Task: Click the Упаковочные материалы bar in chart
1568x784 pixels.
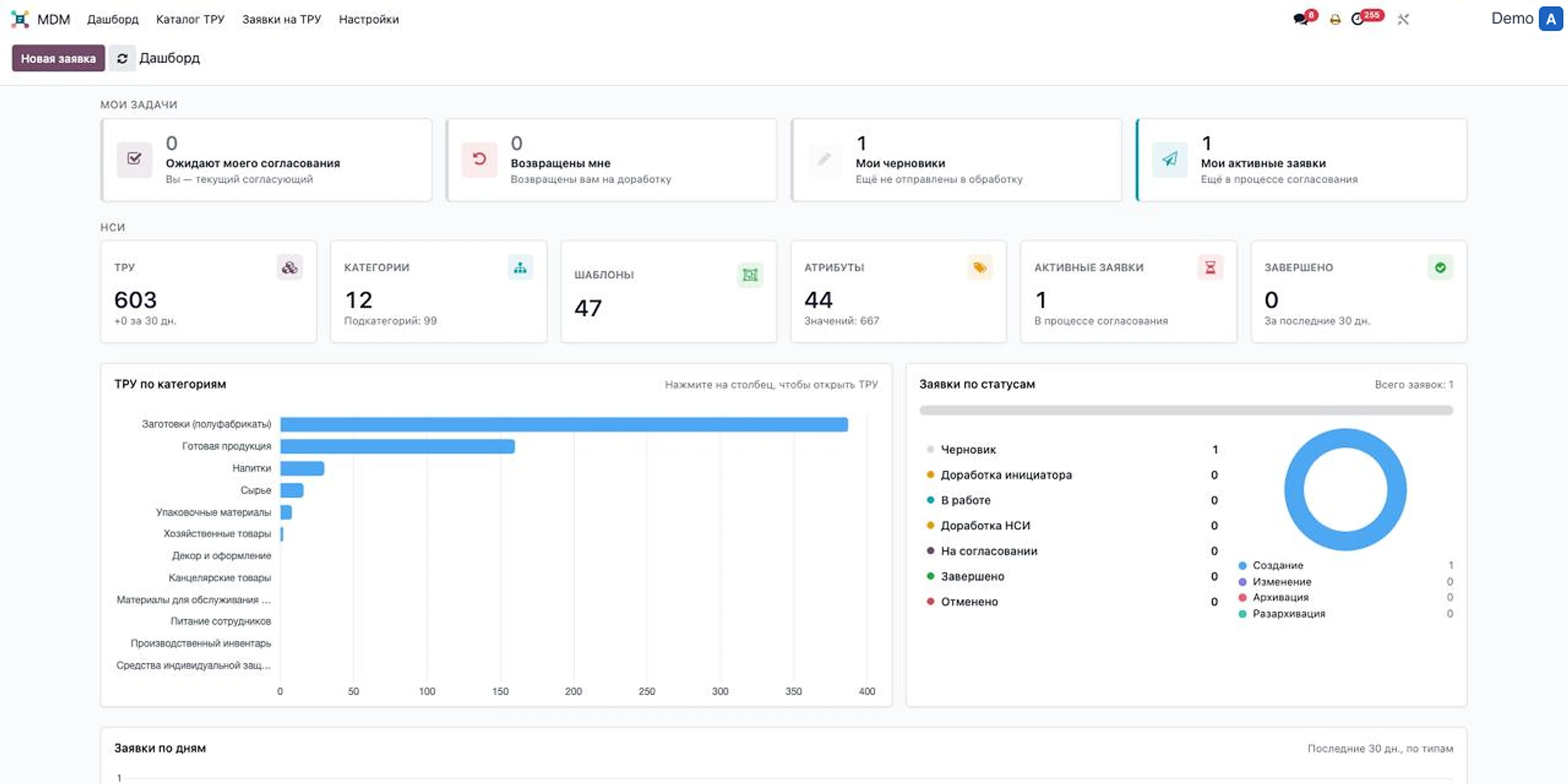Action: click(286, 512)
